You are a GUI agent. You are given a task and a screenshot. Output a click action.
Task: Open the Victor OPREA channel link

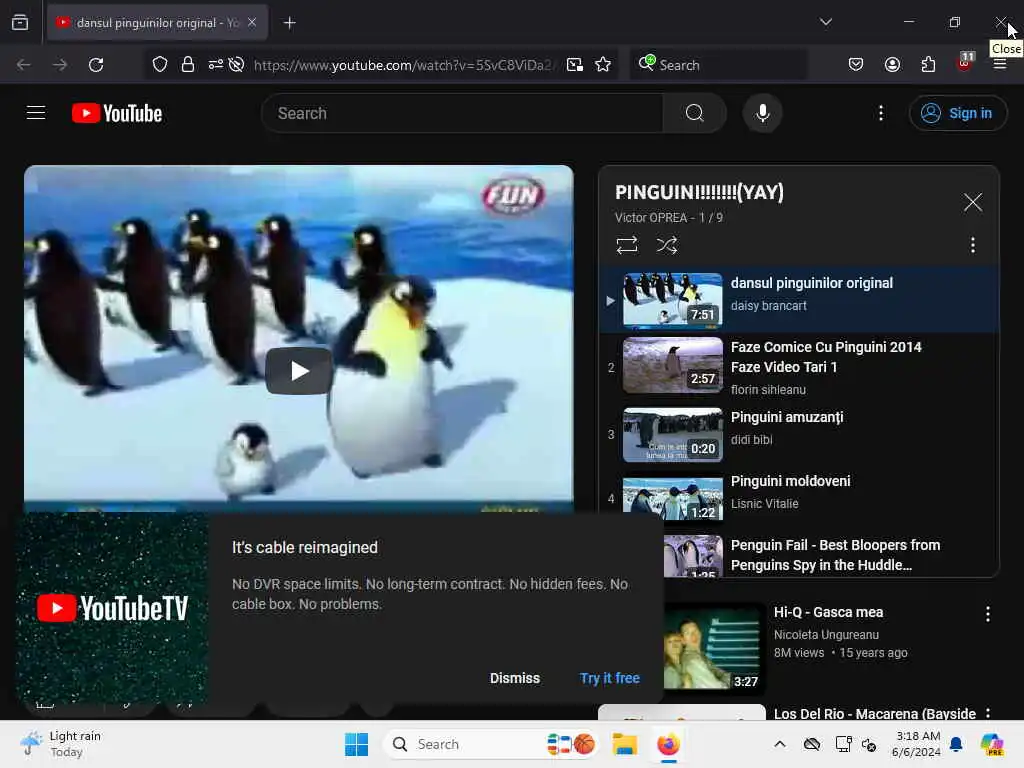tap(650, 217)
